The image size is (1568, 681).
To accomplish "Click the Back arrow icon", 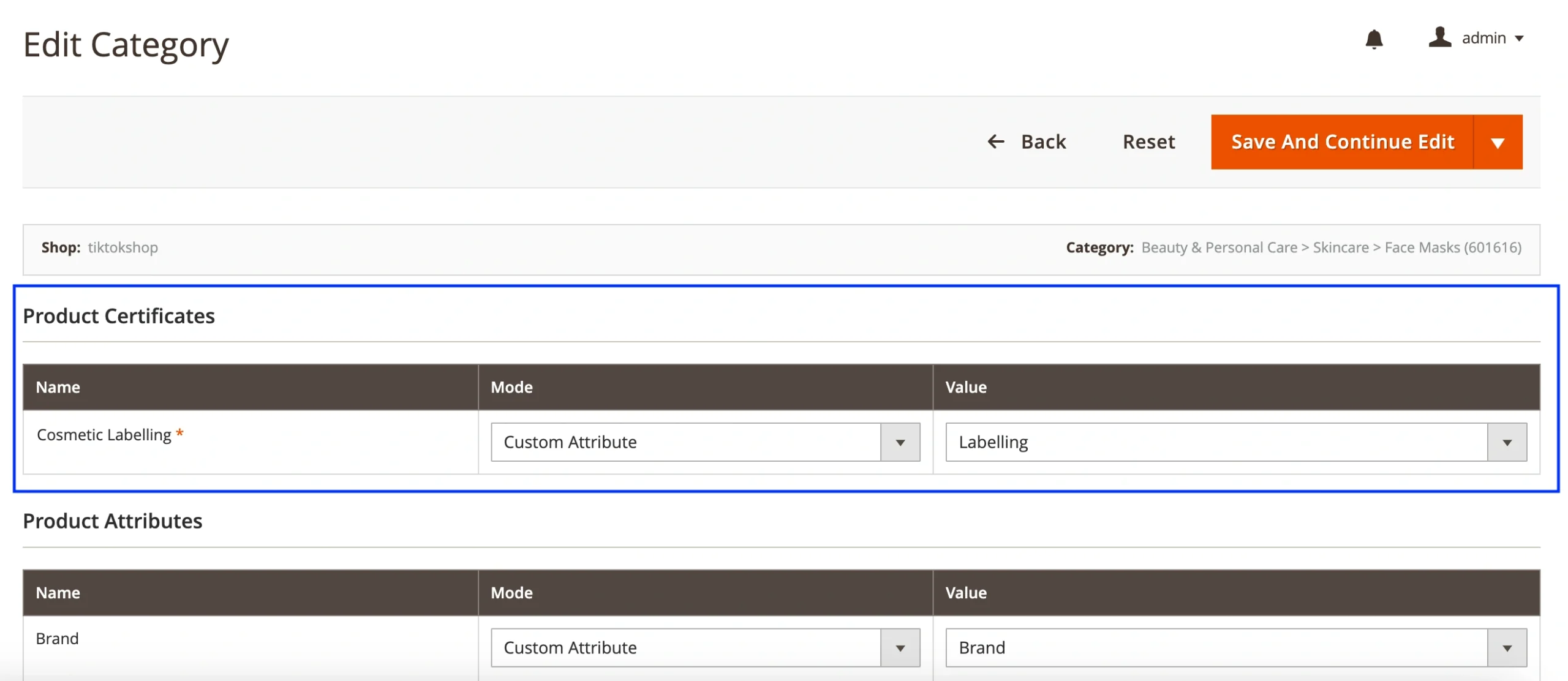I will click(x=995, y=141).
